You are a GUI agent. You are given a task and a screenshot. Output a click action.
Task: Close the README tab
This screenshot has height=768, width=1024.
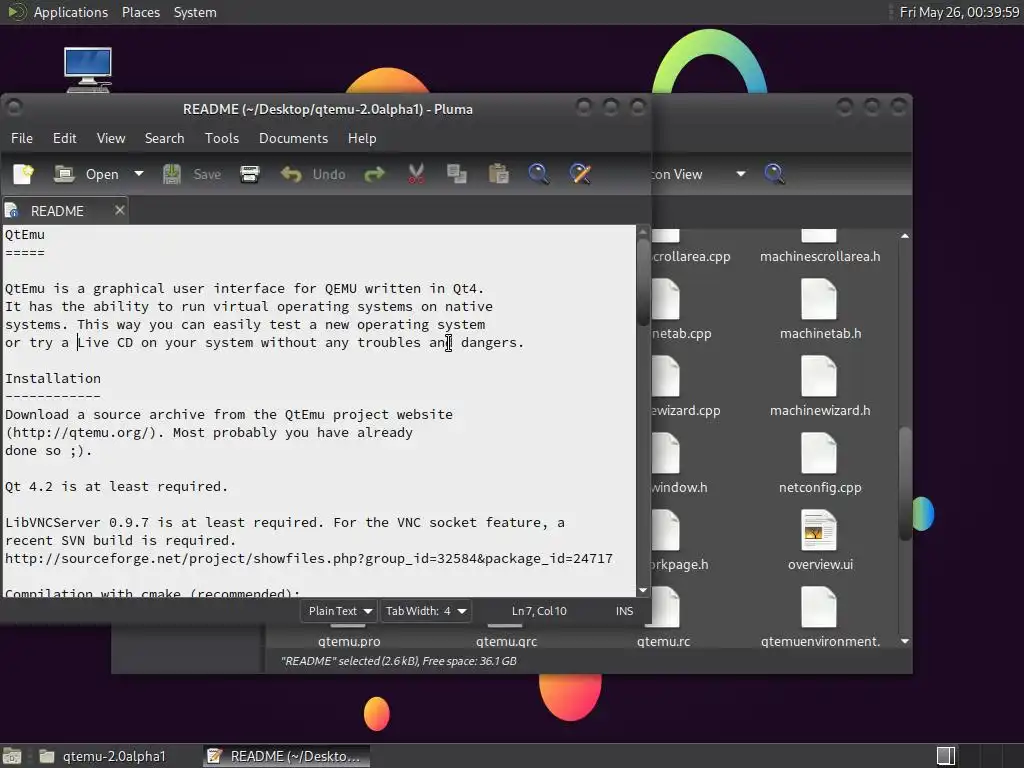pyautogui.click(x=120, y=210)
